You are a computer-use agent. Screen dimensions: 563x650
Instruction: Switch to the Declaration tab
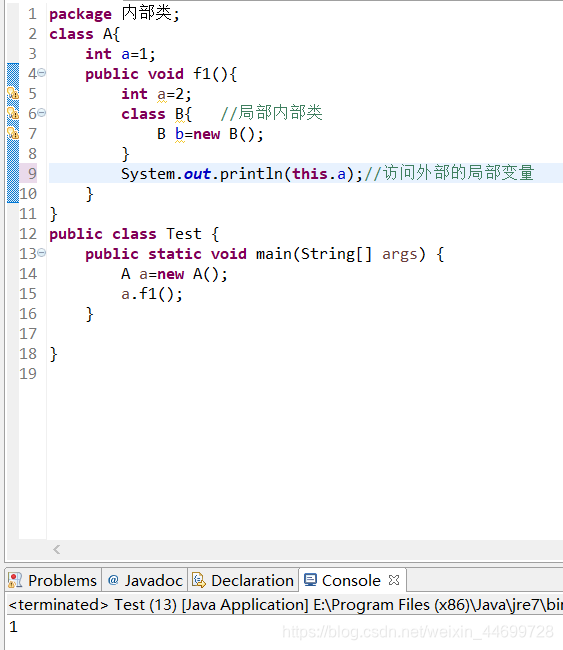243,580
